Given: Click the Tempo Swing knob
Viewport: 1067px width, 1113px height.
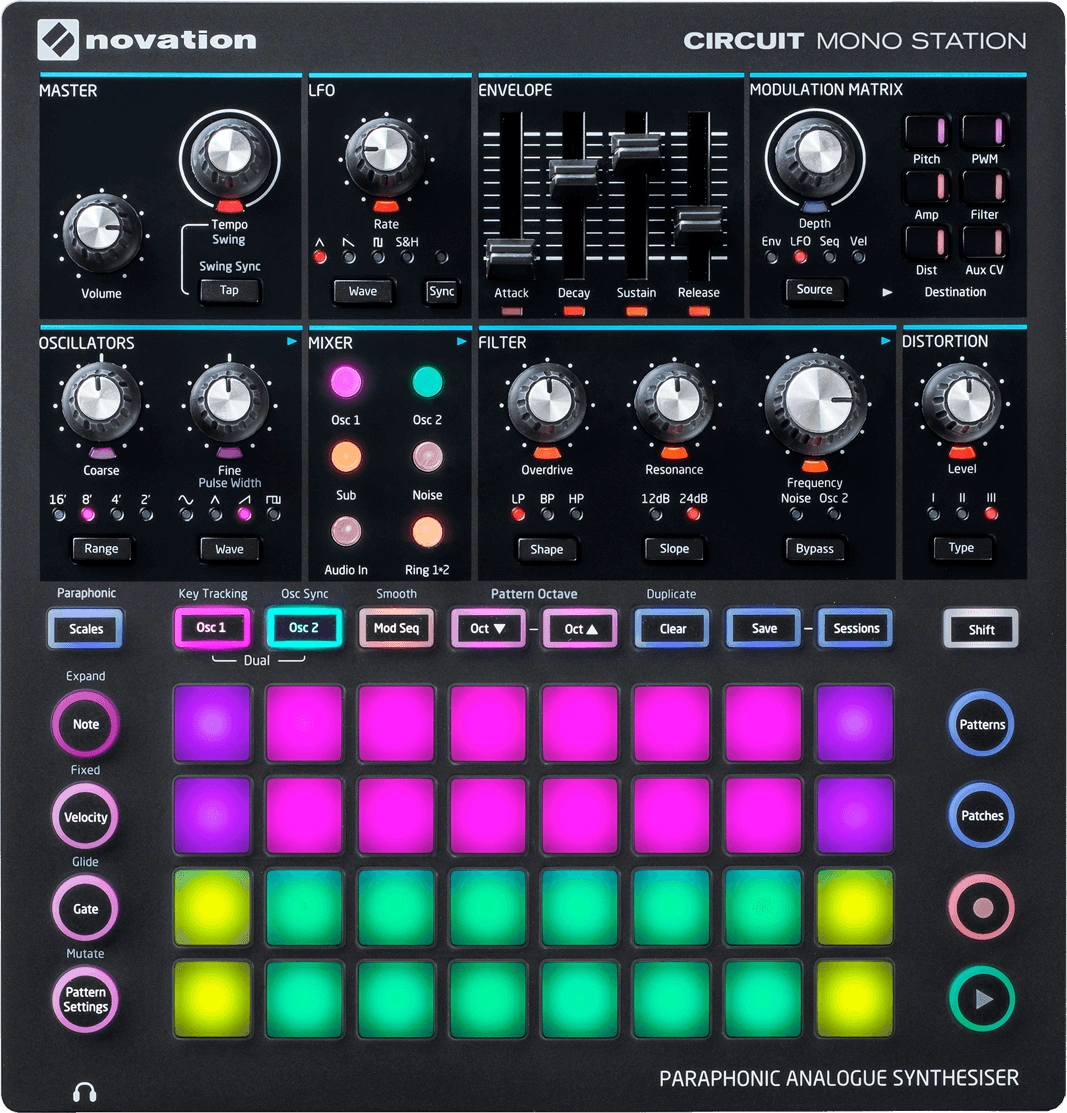Looking at the screenshot, I should (x=229, y=155).
